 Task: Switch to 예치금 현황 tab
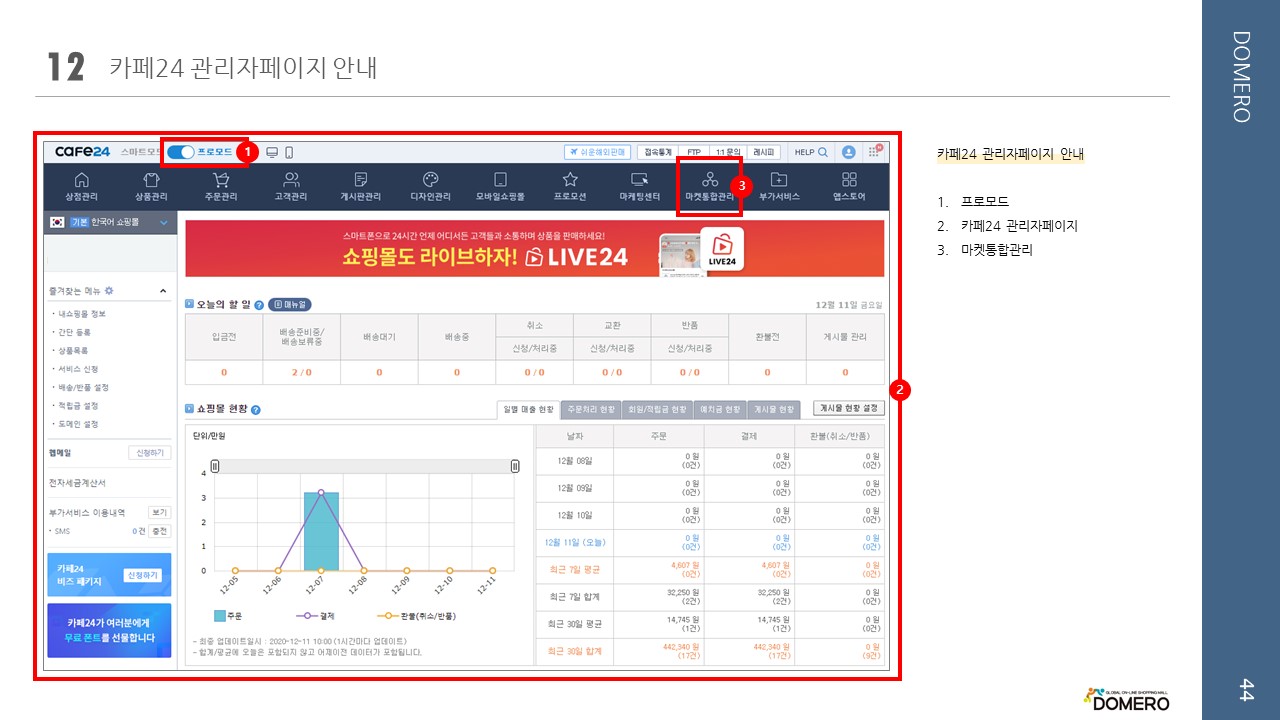720,410
